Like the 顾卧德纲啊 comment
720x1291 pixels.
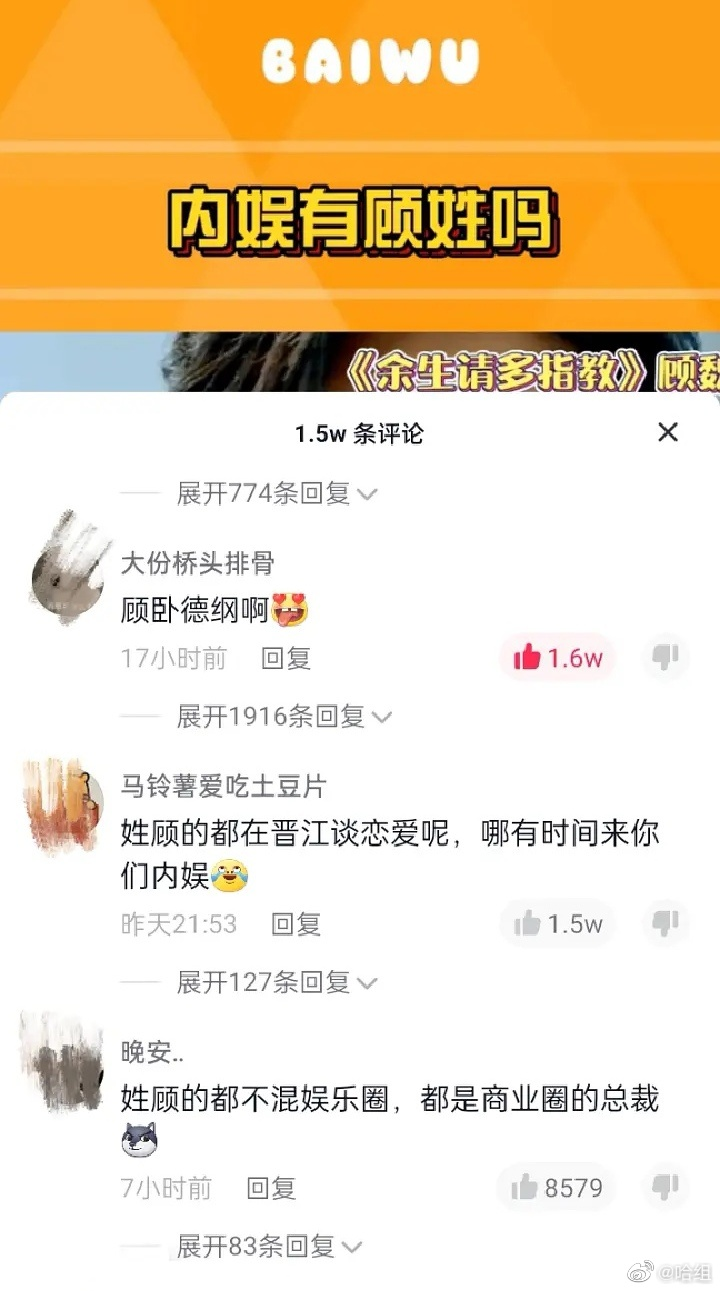(557, 658)
